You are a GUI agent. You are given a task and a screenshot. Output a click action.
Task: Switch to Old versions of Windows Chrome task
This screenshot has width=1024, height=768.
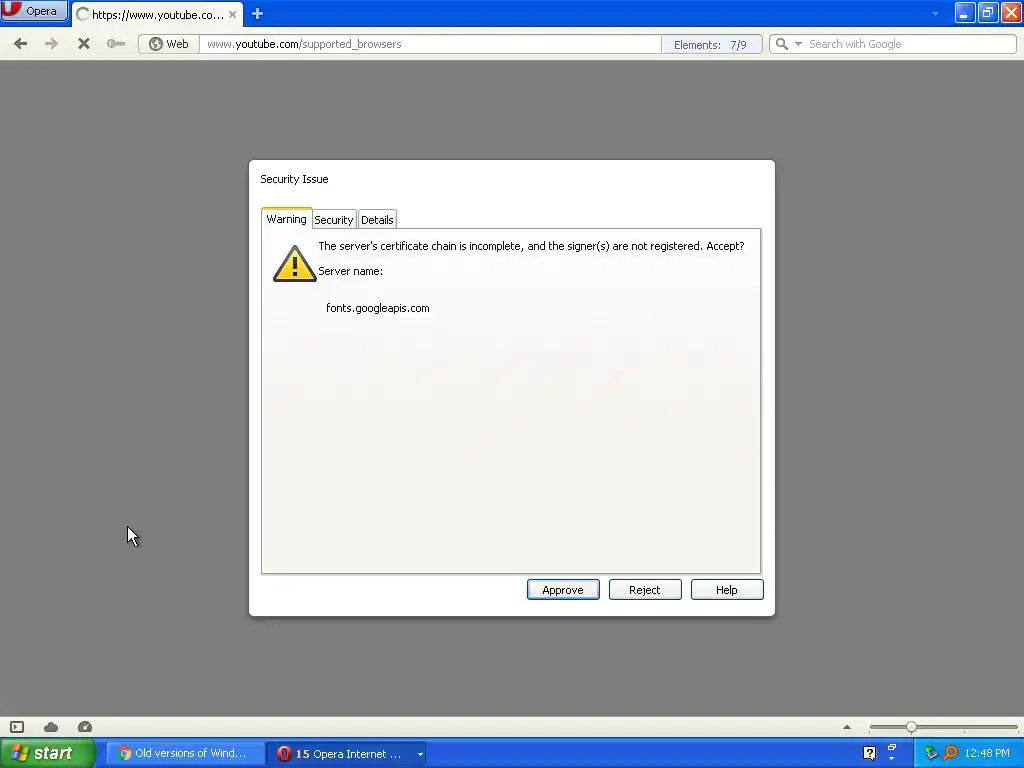185,753
